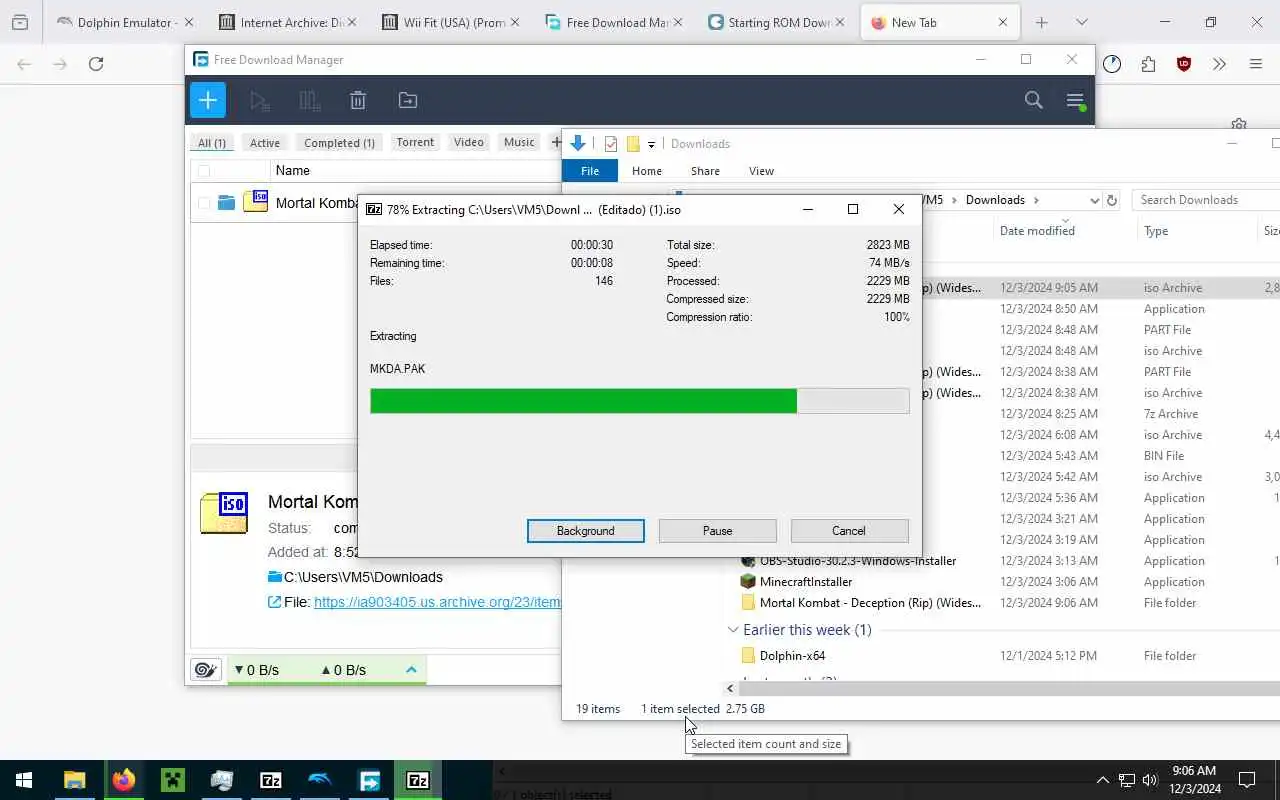Click the pause downloads icon in FDM toolbar
This screenshot has width=1280, height=800.
[x=309, y=100]
